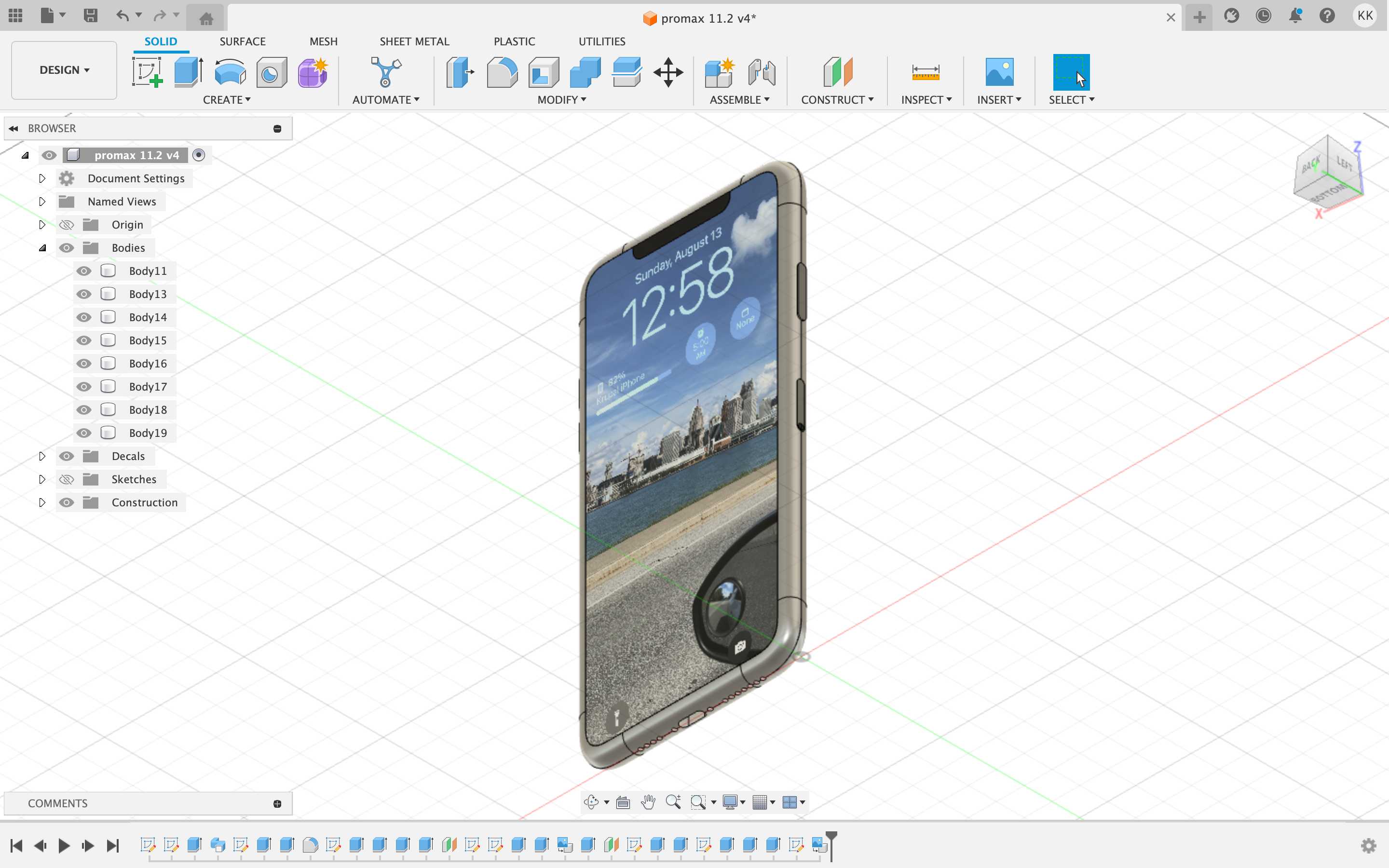The height and width of the screenshot is (868, 1389).
Task: Open the MODIFY dropdown menu
Action: (x=561, y=100)
